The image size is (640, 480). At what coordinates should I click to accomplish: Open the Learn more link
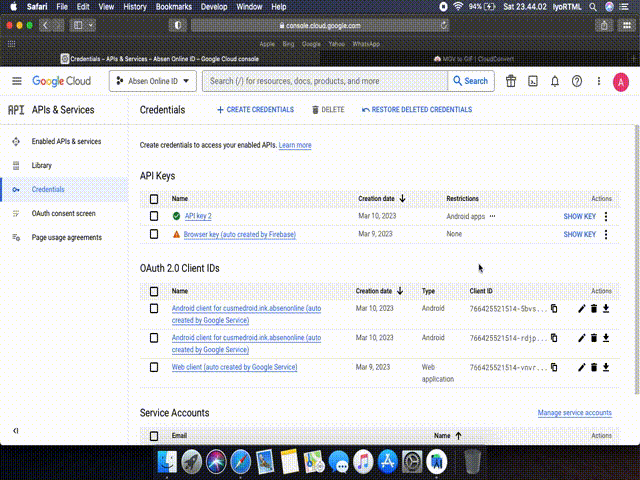click(295, 145)
